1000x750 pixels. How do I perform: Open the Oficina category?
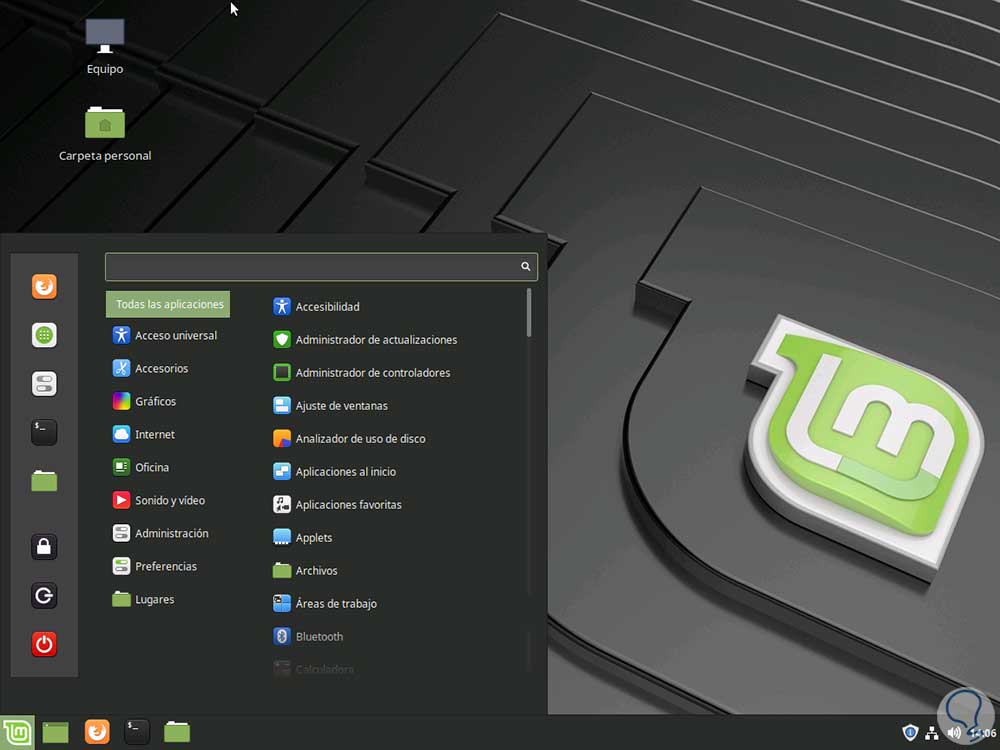pos(141,467)
